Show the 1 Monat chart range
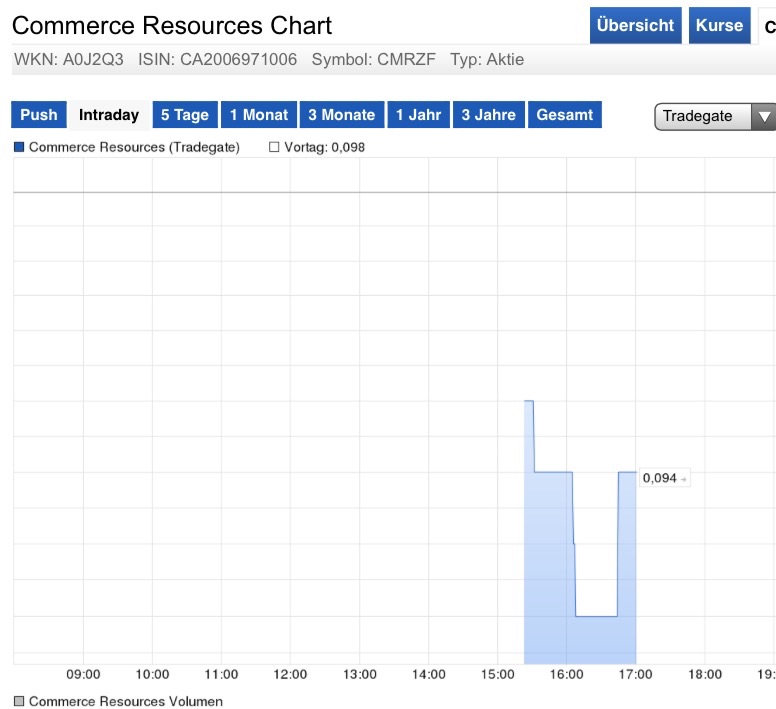This screenshot has width=776, height=709. 259,115
